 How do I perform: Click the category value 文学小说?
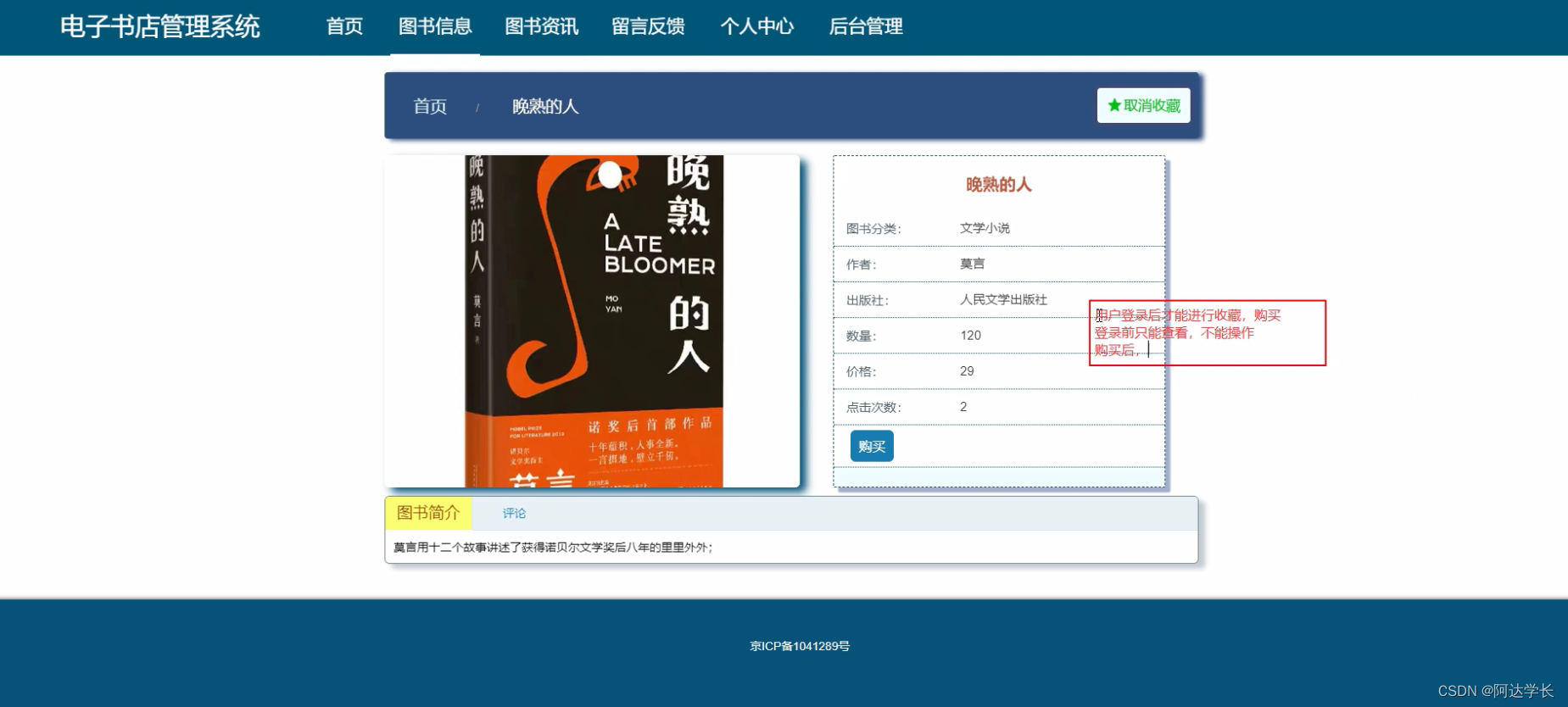tap(985, 228)
